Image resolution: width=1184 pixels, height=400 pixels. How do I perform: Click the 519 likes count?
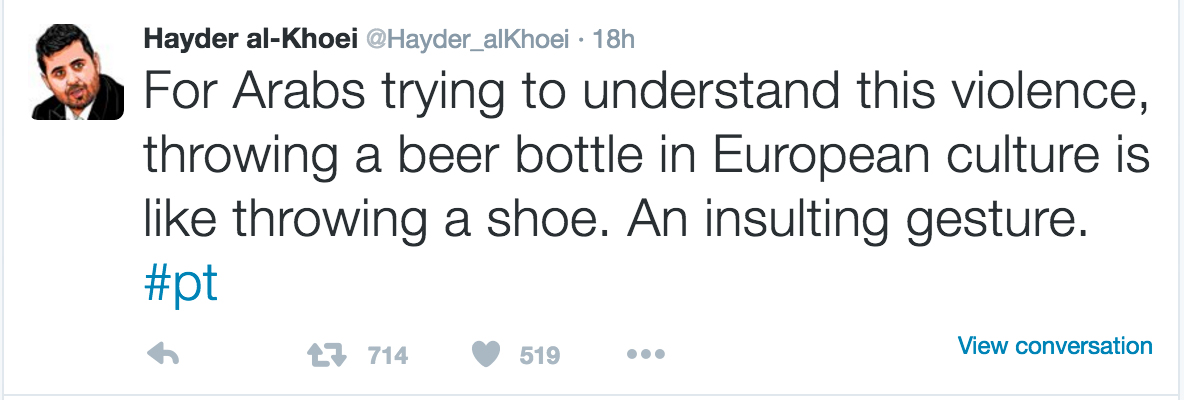pos(540,355)
